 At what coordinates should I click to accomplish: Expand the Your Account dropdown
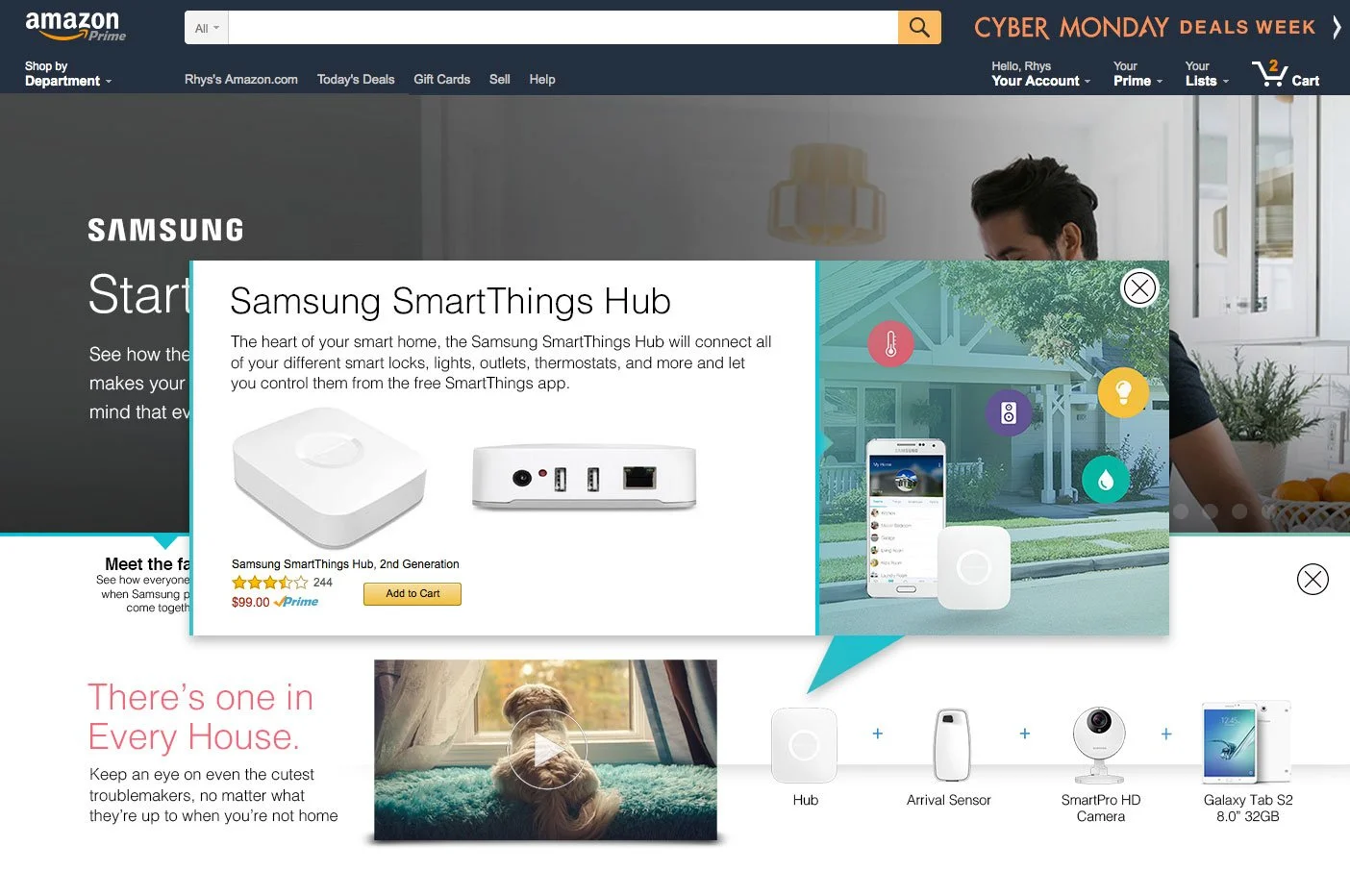click(x=1041, y=74)
